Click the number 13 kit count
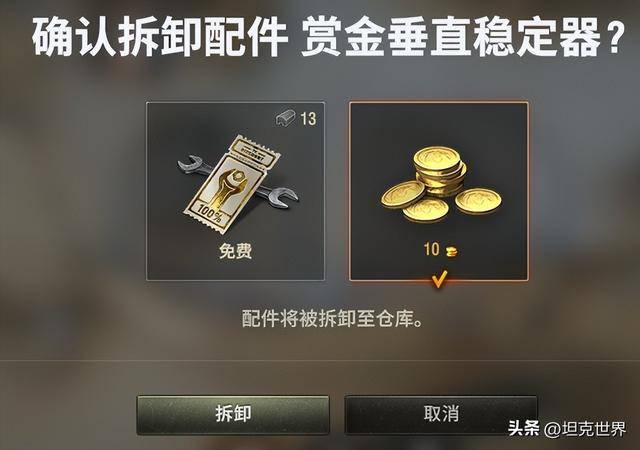 308,119
